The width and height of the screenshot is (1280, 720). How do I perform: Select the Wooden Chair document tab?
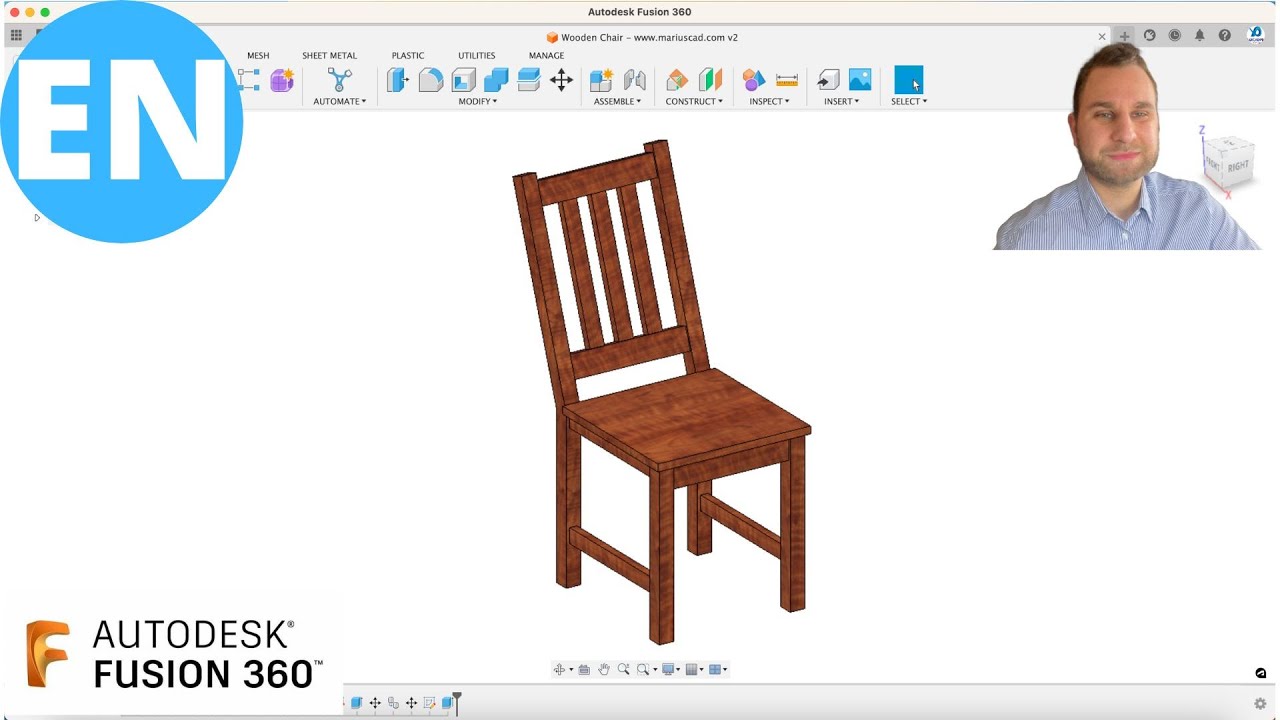[x=642, y=37]
